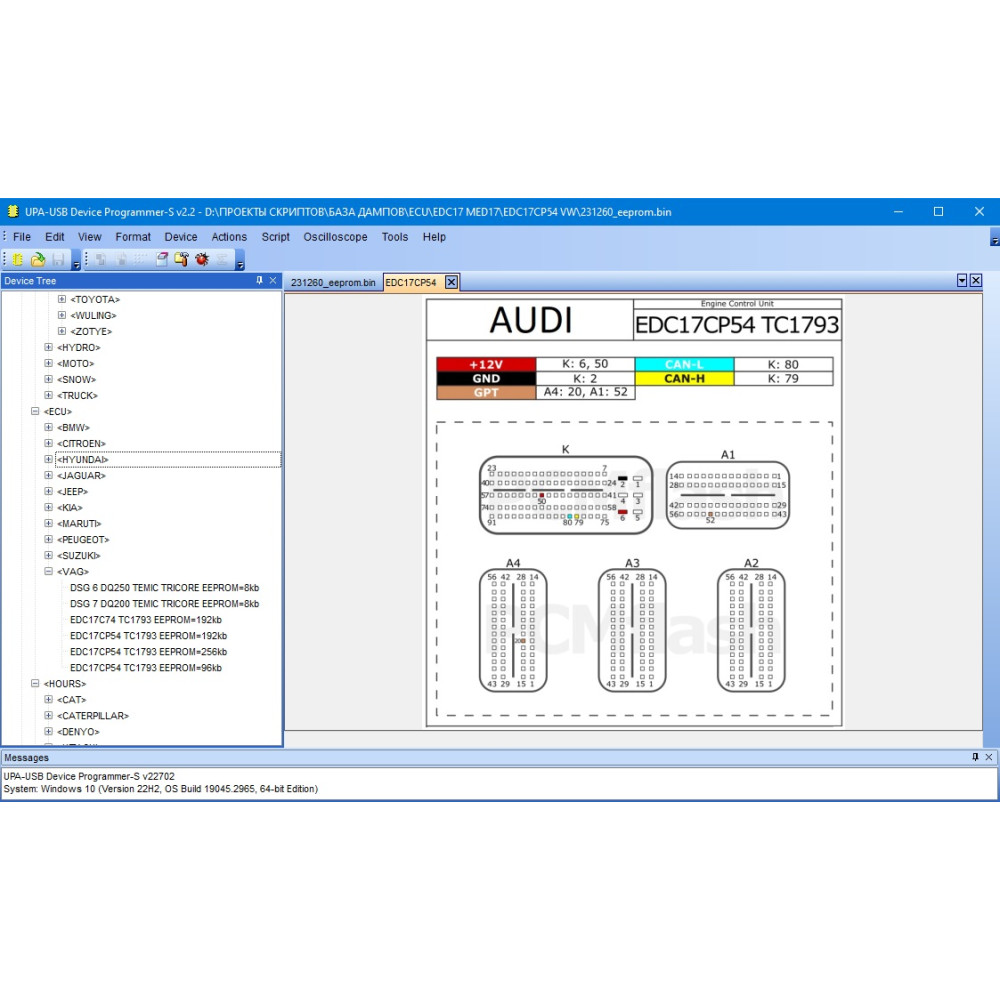
Task: Expand the TRUCK tree node
Action: pyautogui.click(x=48, y=395)
